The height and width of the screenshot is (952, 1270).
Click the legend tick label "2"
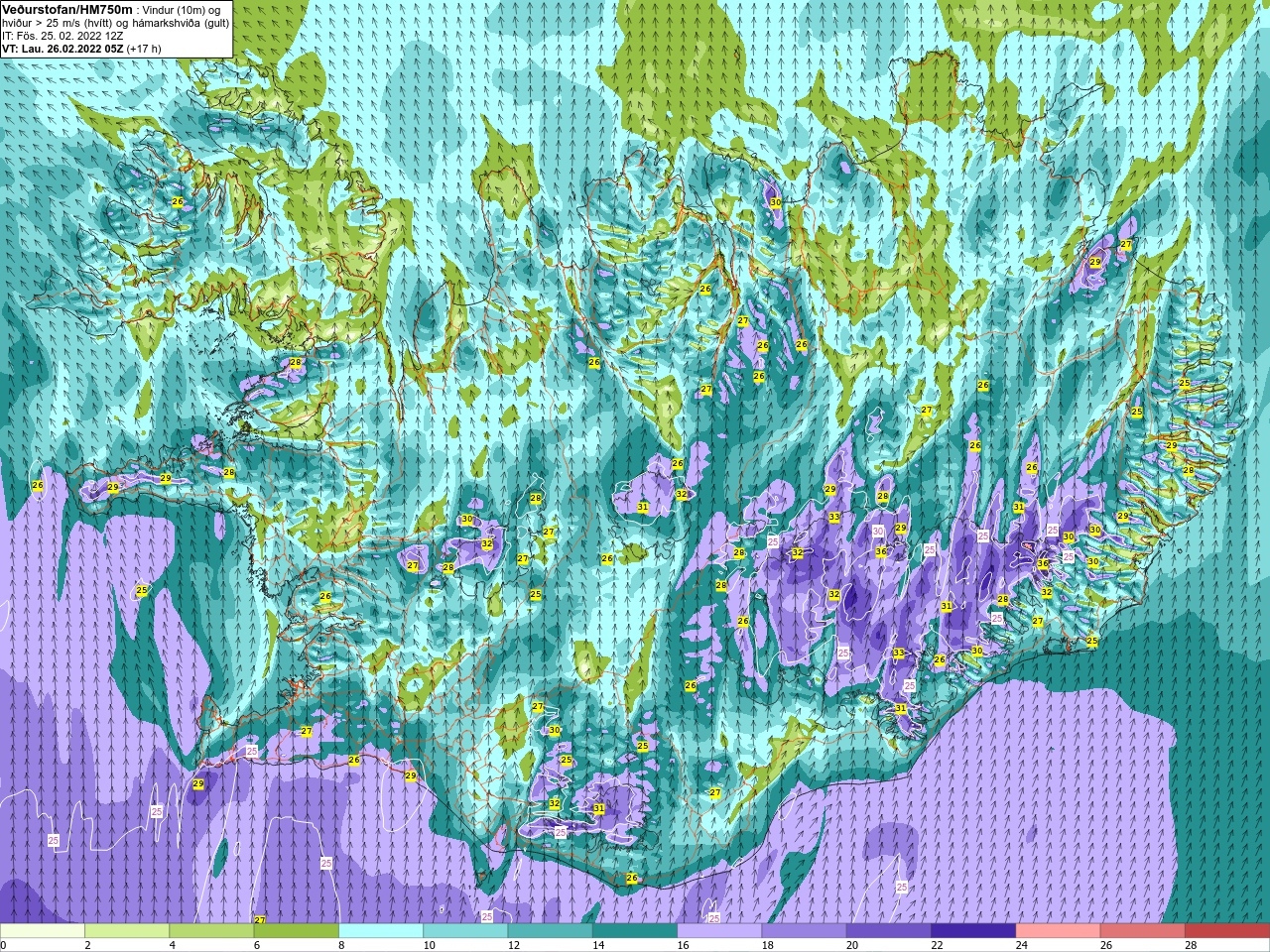[87, 945]
